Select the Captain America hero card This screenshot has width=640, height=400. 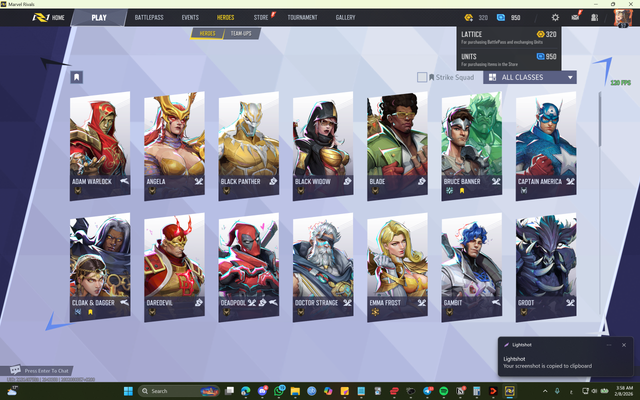tap(546, 146)
